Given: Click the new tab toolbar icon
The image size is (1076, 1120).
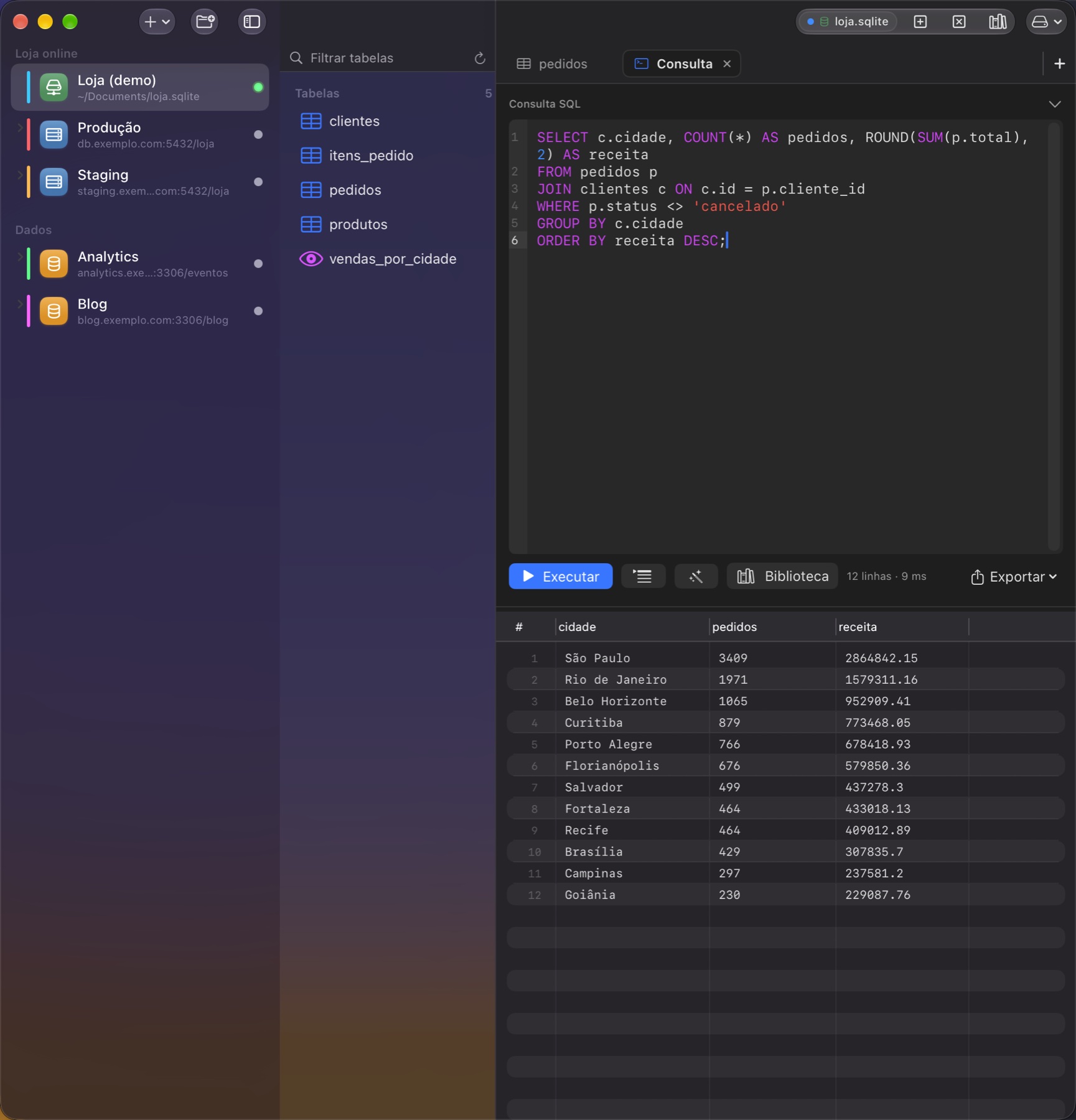Looking at the screenshot, I should pyautogui.click(x=920, y=22).
